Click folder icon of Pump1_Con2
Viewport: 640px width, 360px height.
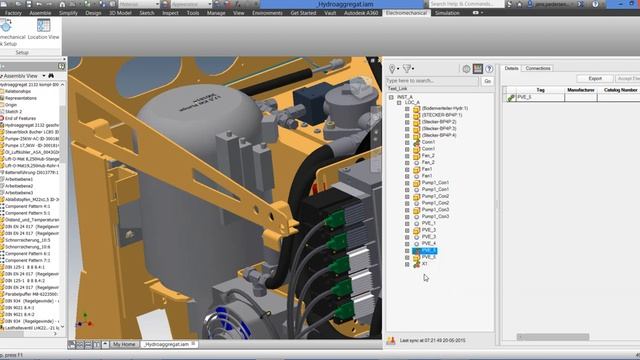coord(416,196)
